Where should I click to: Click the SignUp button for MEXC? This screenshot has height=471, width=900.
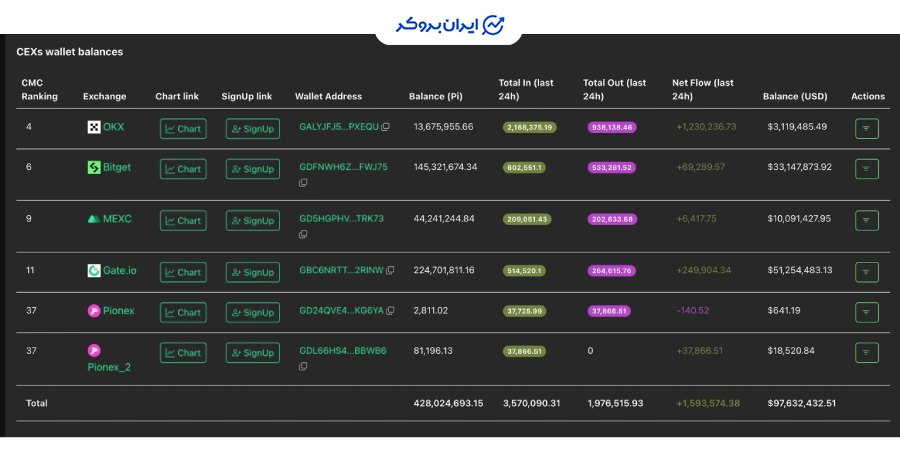click(253, 220)
